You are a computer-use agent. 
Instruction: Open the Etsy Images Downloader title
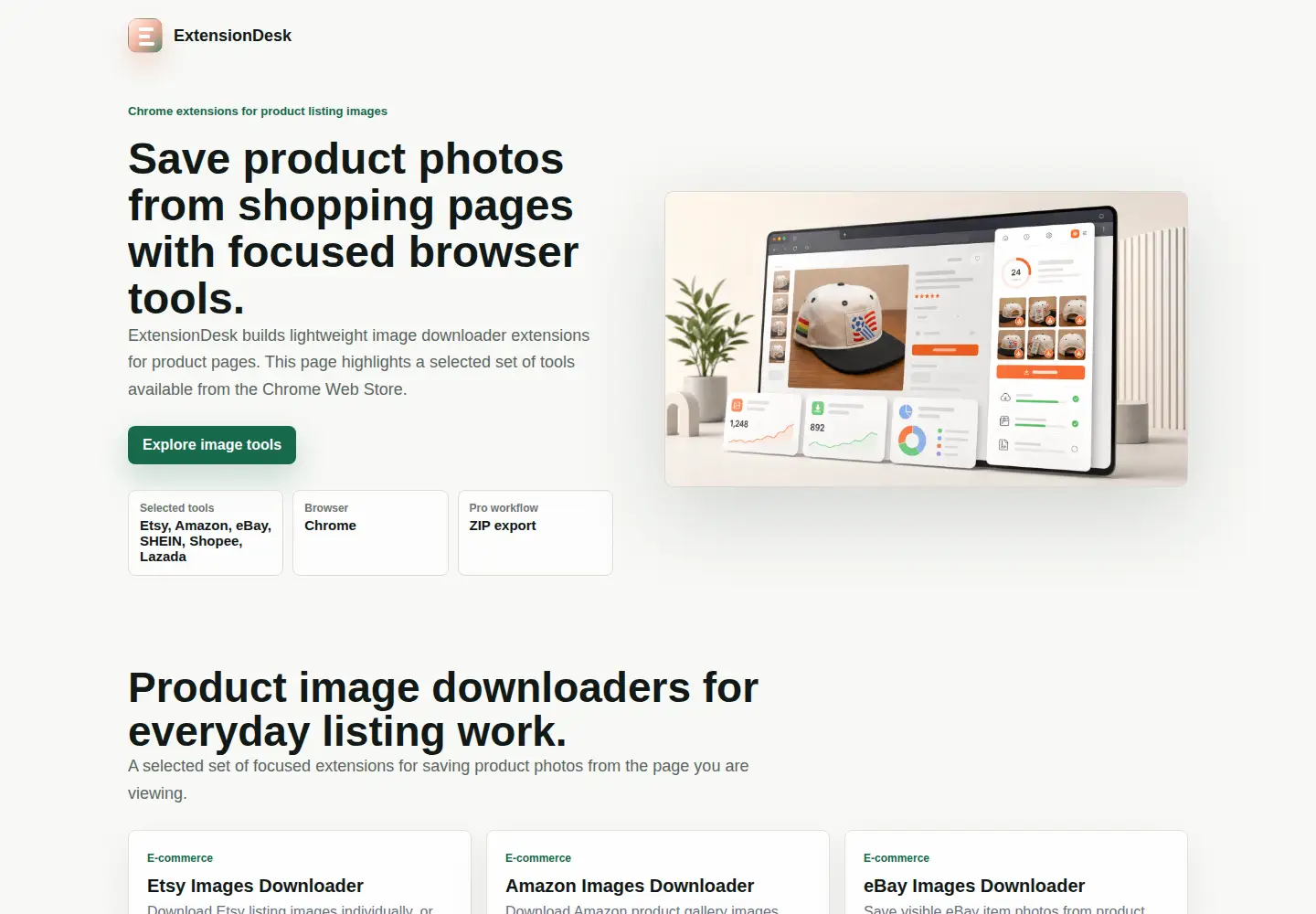click(x=255, y=886)
